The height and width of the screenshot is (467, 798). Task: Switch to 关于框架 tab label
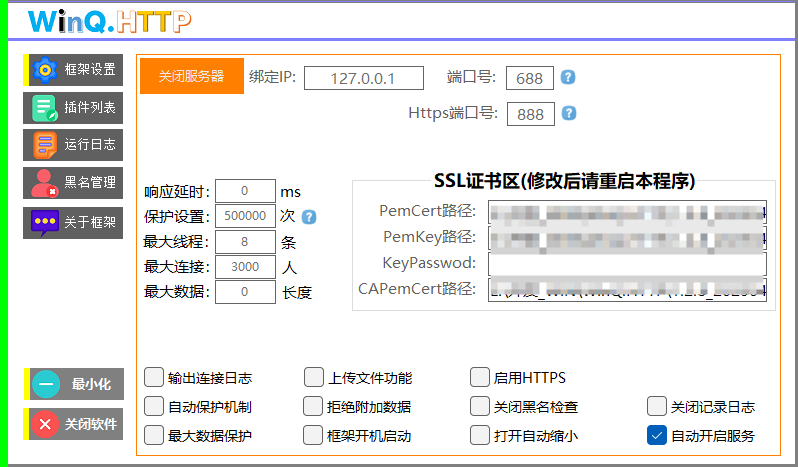point(90,222)
